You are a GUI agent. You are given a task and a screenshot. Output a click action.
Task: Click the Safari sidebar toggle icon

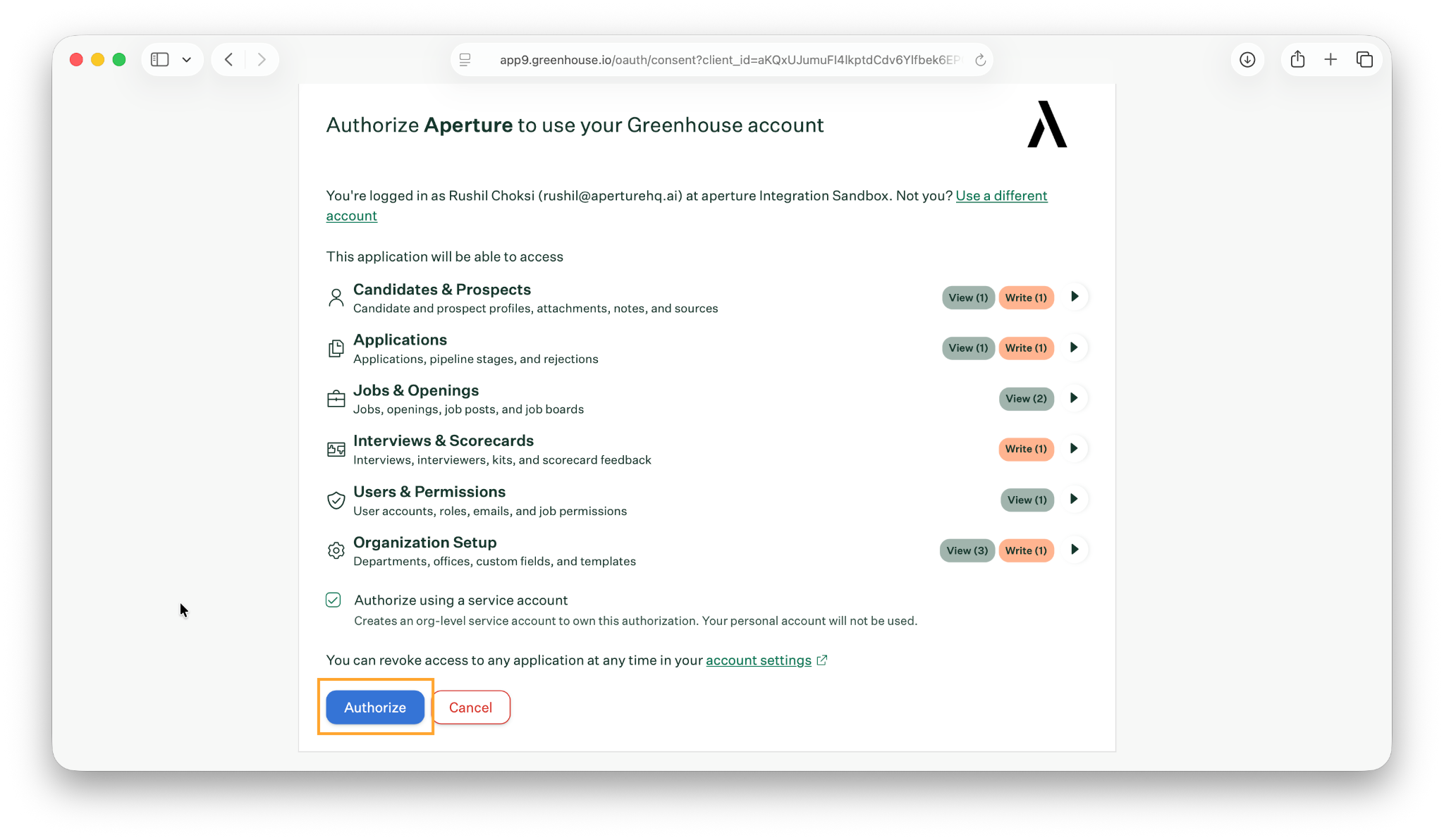point(160,60)
